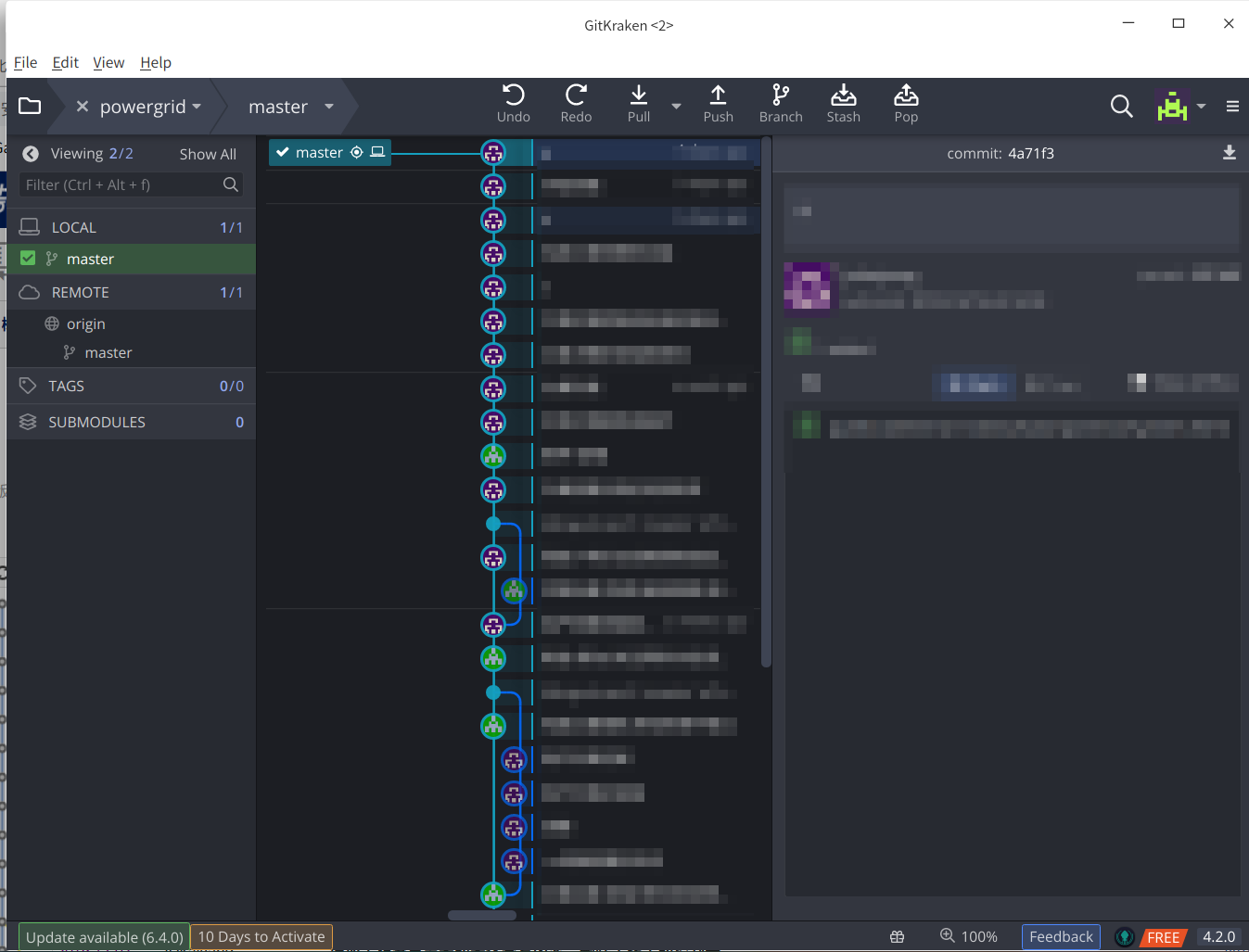The height and width of the screenshot is (952, 1249).
Task: Click the Redo toolbar icon
Action: (x=576, y=95)
